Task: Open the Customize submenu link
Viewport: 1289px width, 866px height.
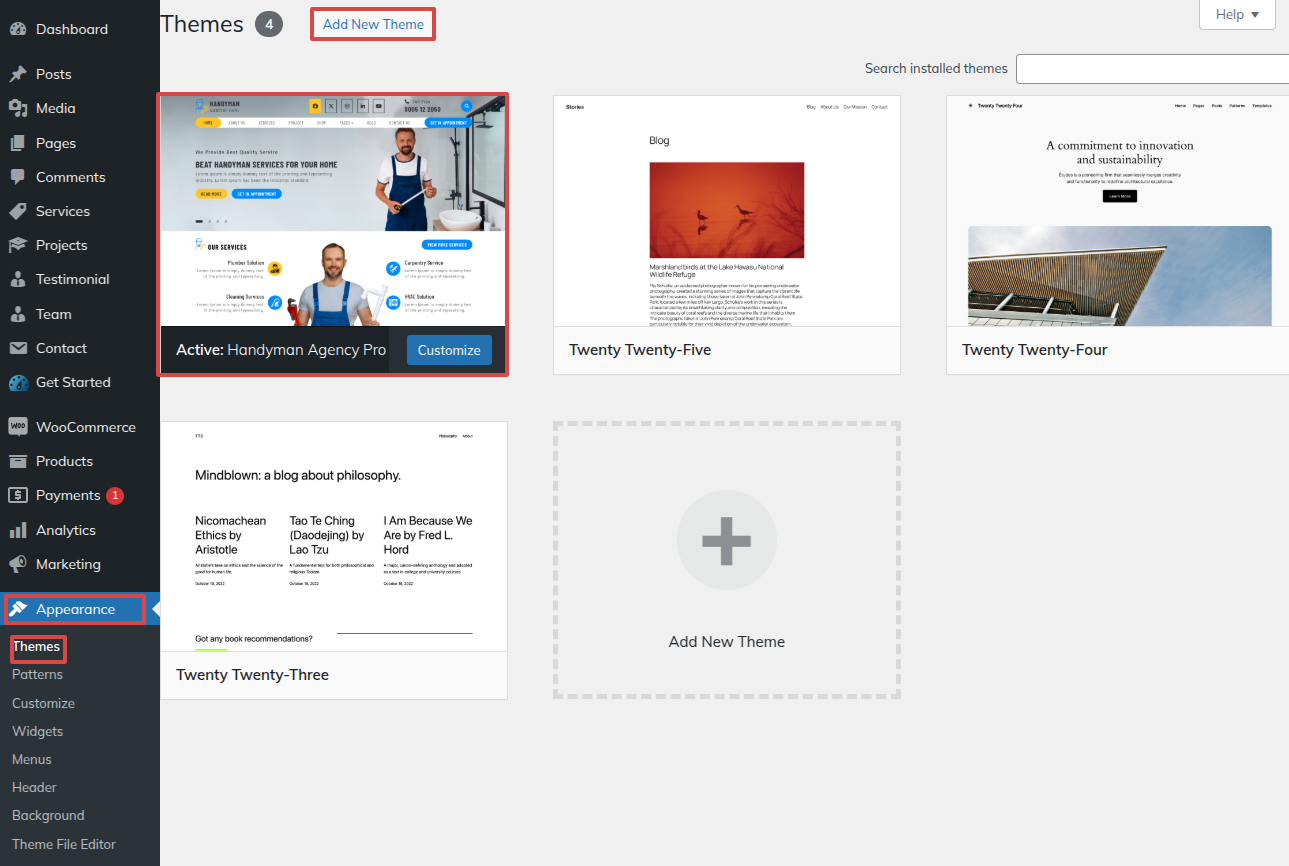Action: pos(43,703)
